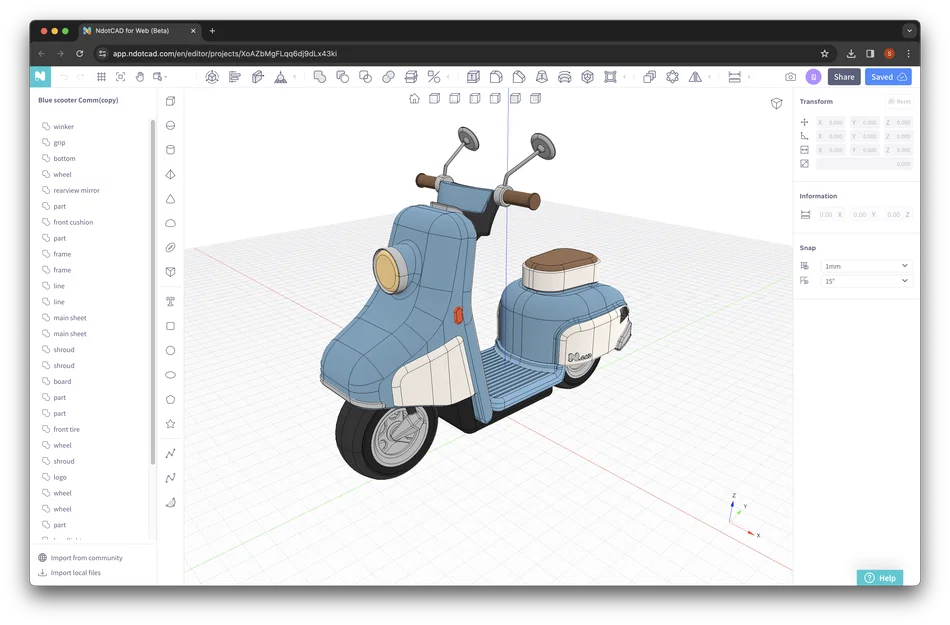Use the intersect boolean tool
Screen dimensions: 950x625
pos(365,77)
